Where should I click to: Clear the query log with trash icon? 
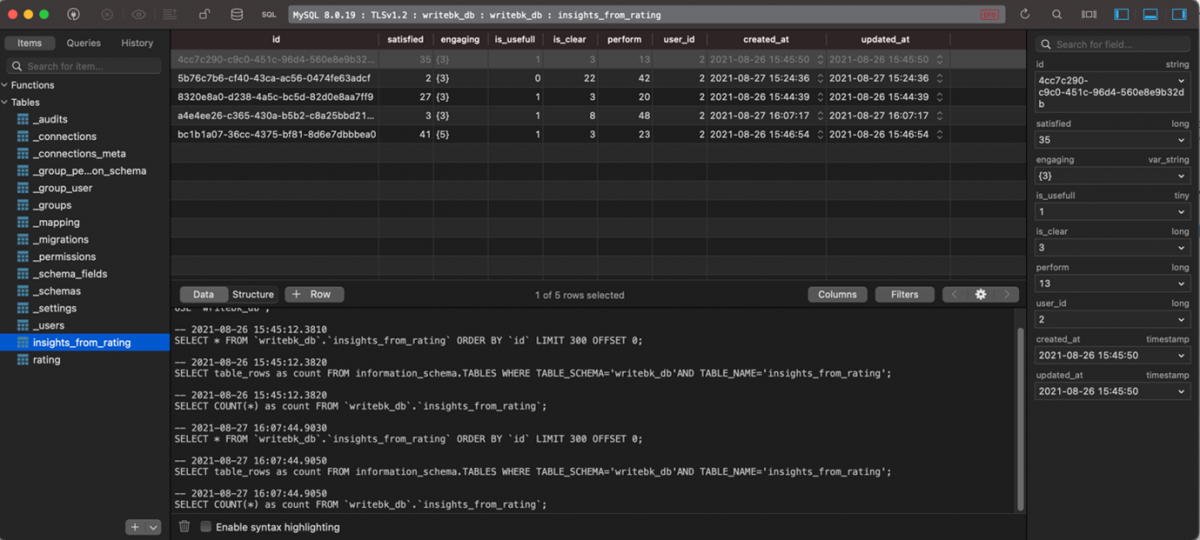click(x=184, y=526)
